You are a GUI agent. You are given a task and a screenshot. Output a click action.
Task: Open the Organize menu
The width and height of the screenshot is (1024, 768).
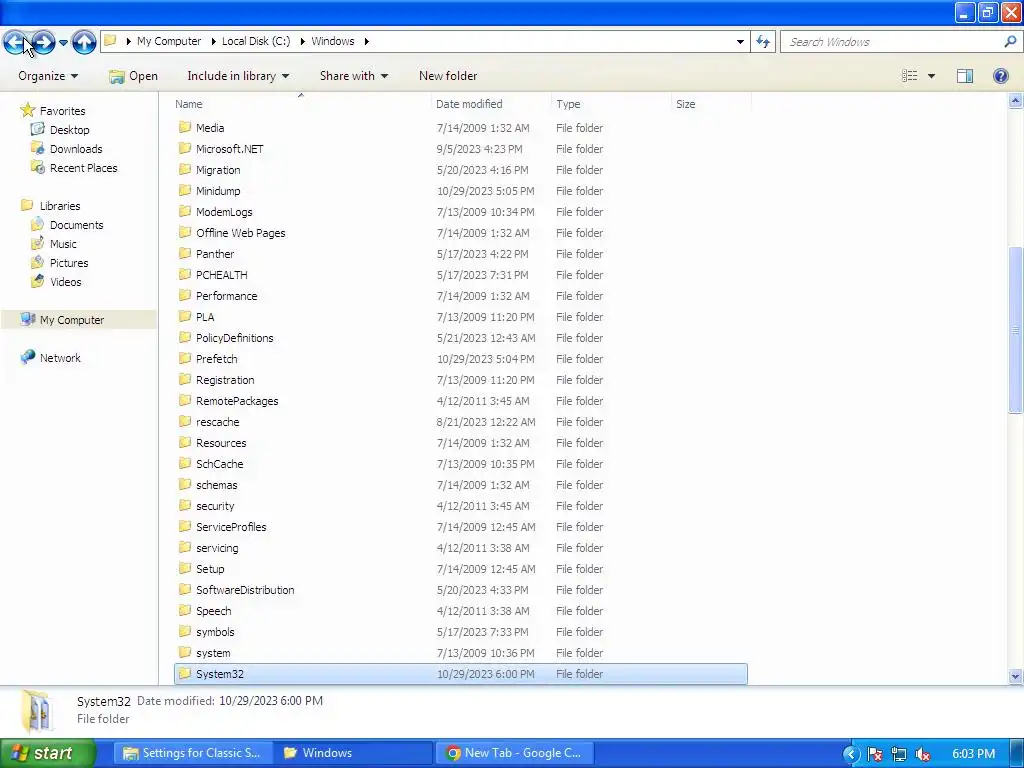click(x=48, y=76)
